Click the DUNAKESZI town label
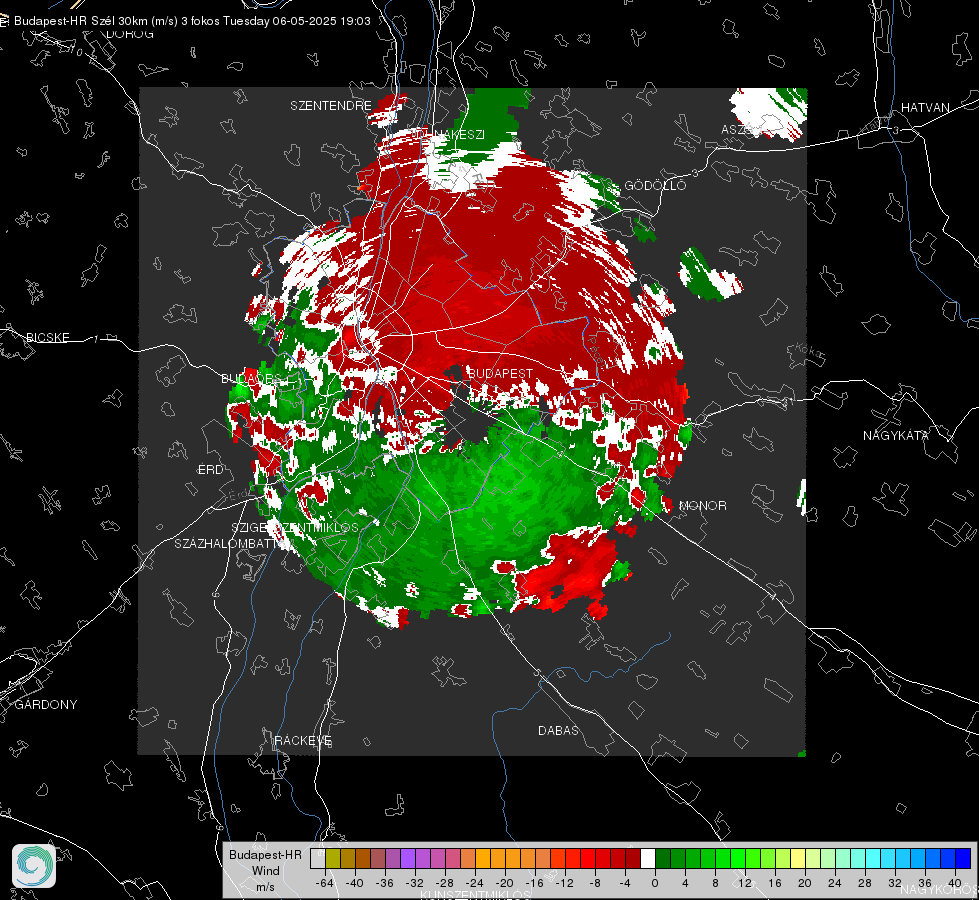The width and height of the screenshot is (979, 900). (x=448, y=134)
